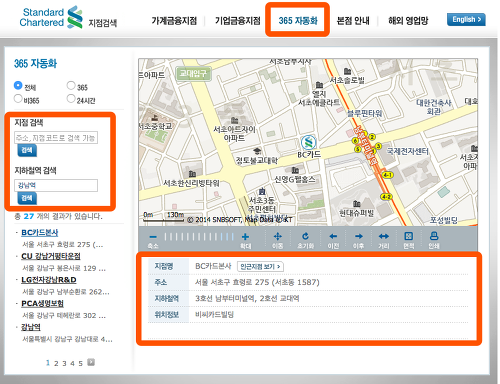Go to results page 4
The width and height of the screenshot is (500, 384).
(x=72, y=363)
